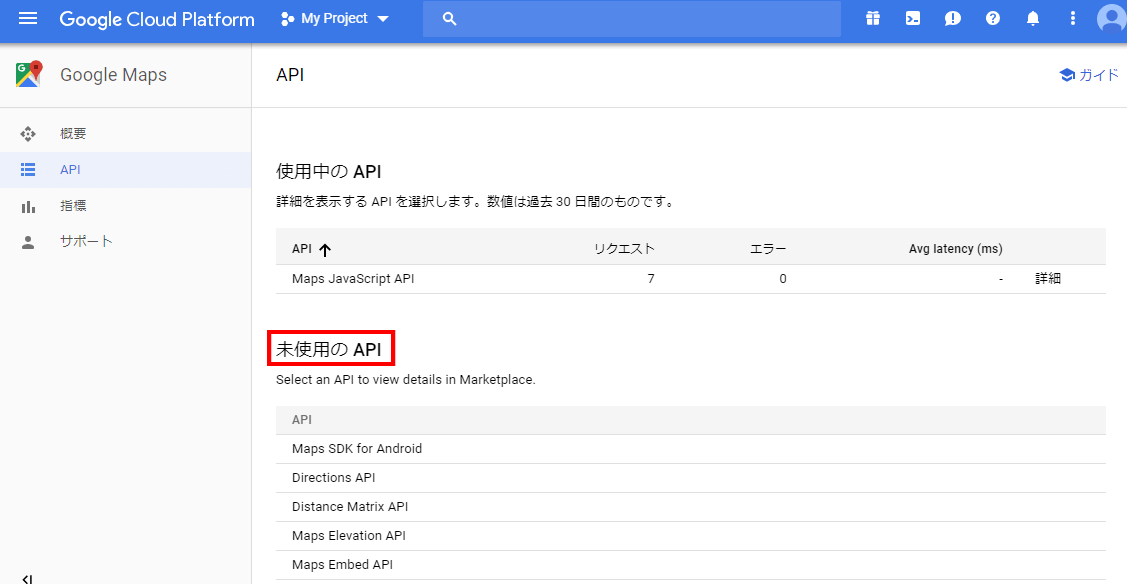Select the API sidebar item

coord(125,170)
